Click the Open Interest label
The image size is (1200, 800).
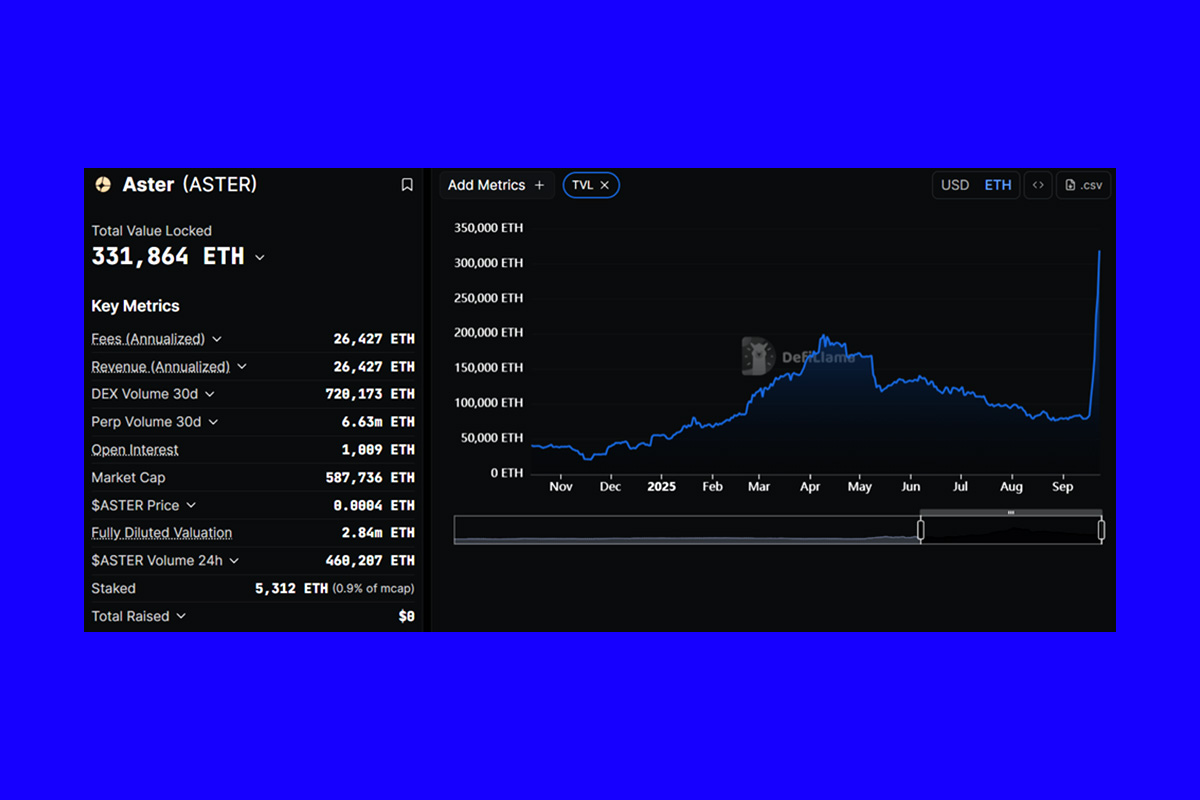point(135,450)
